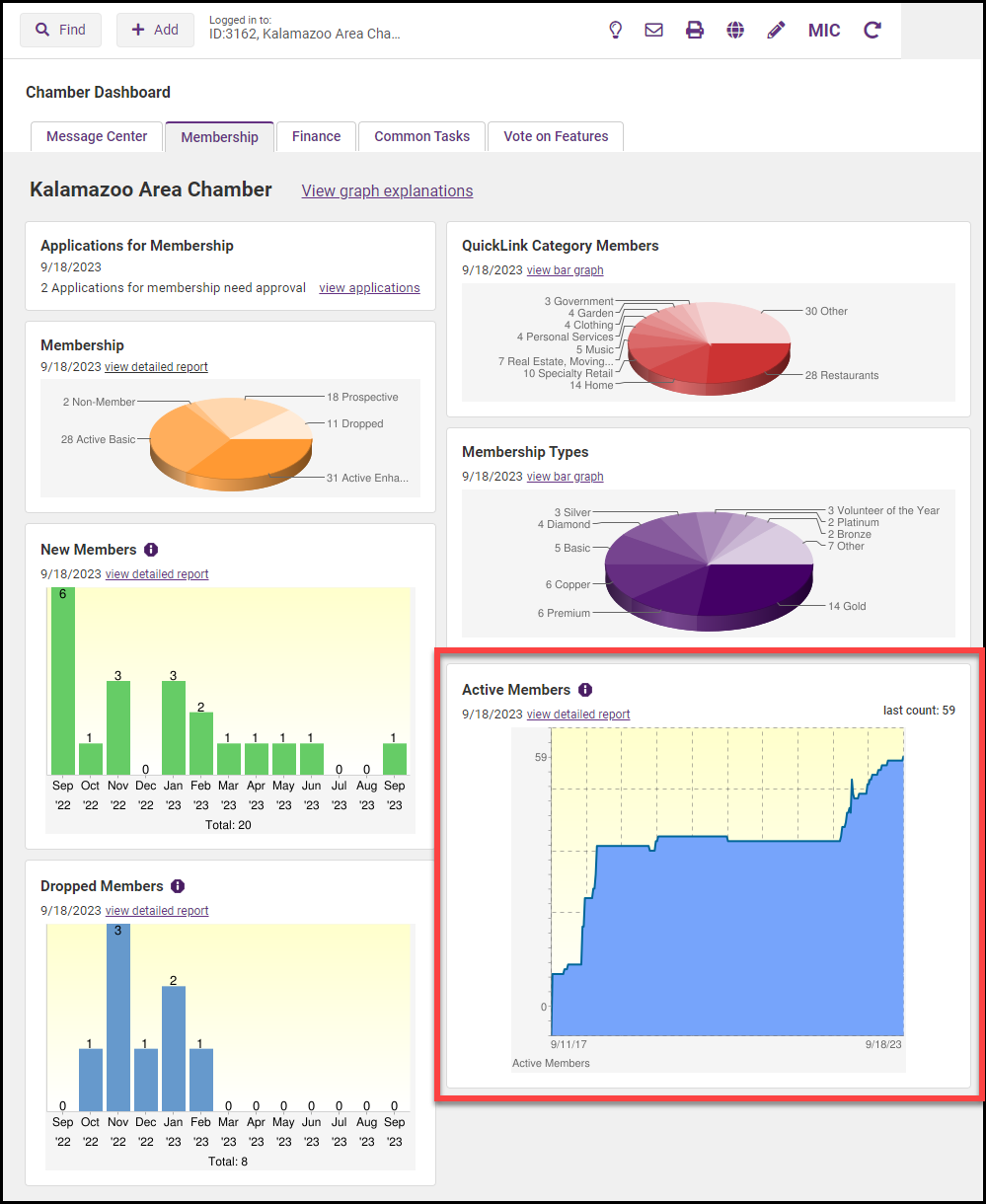The image size is (986, 1204).
Task: Click the Add button
Action: (155, 30)
